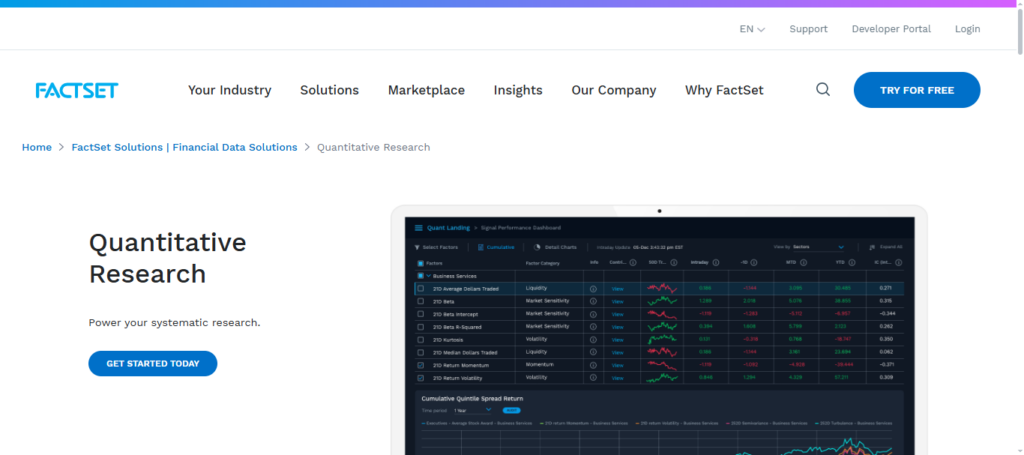Image resolution: width=1024 pixels, height=455 pixels.
Task: Open the Solutions menu
Action: (x=329, y=90)
